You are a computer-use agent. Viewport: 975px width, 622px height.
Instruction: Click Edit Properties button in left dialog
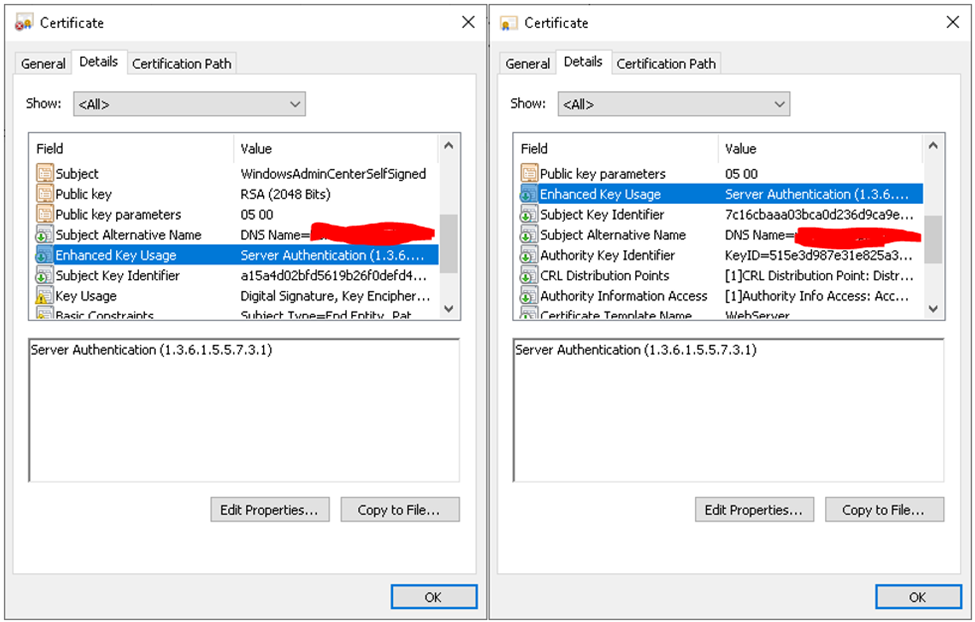pos(270,509)
